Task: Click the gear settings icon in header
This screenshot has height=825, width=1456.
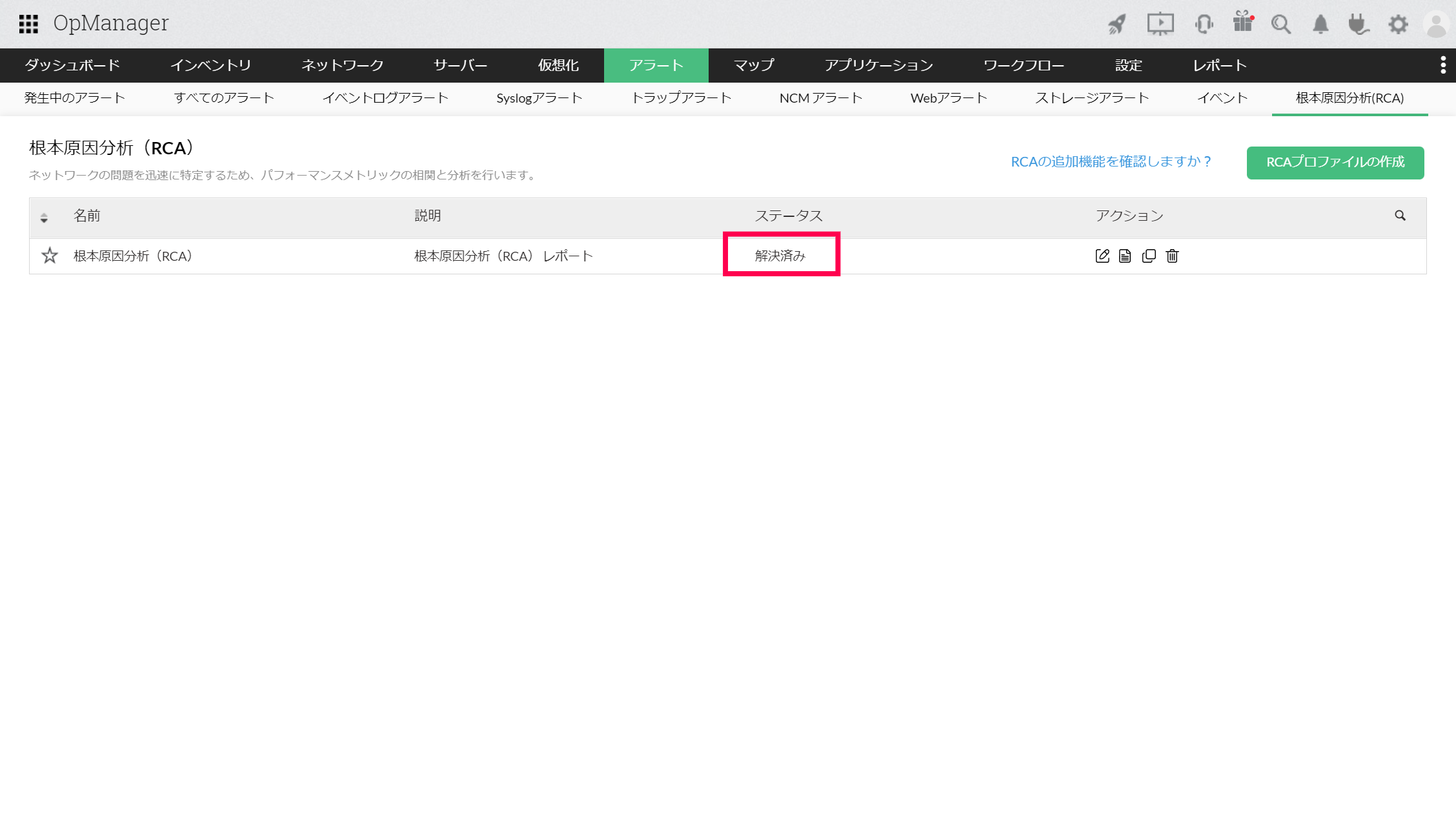Action: (x=1398, y=25)
